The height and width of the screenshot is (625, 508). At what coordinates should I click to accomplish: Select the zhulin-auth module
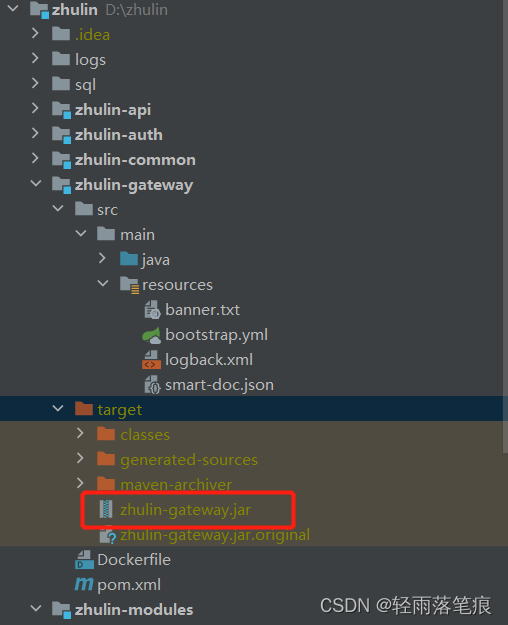click(x=118, y=135)
